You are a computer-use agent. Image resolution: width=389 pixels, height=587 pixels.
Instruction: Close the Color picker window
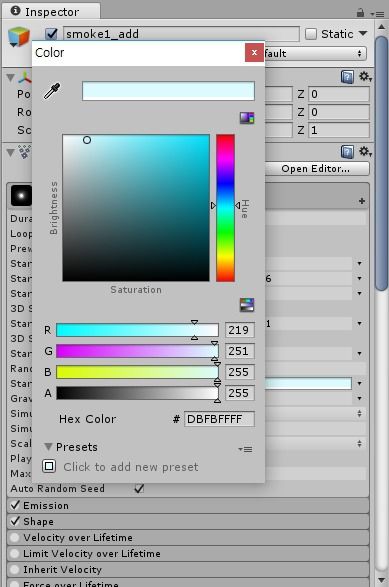[x=254, y=52]
